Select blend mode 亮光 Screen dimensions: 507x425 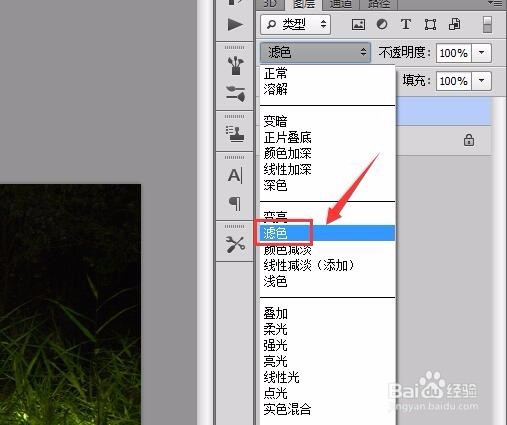[x=327, y=361]
